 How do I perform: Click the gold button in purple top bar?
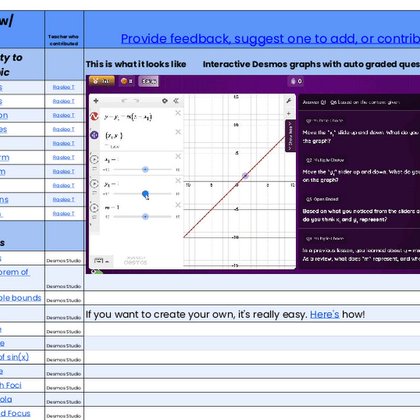pos(102,81)
